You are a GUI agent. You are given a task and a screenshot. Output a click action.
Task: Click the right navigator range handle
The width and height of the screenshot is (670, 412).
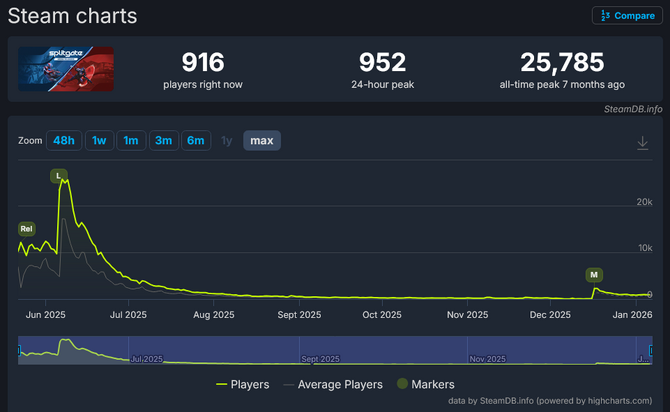(x=652, y=350)
